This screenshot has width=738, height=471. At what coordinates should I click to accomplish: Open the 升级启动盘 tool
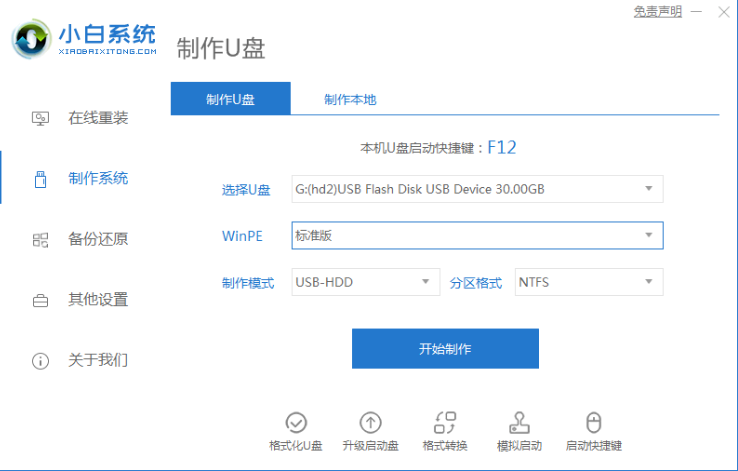click(x=370, y=422)
